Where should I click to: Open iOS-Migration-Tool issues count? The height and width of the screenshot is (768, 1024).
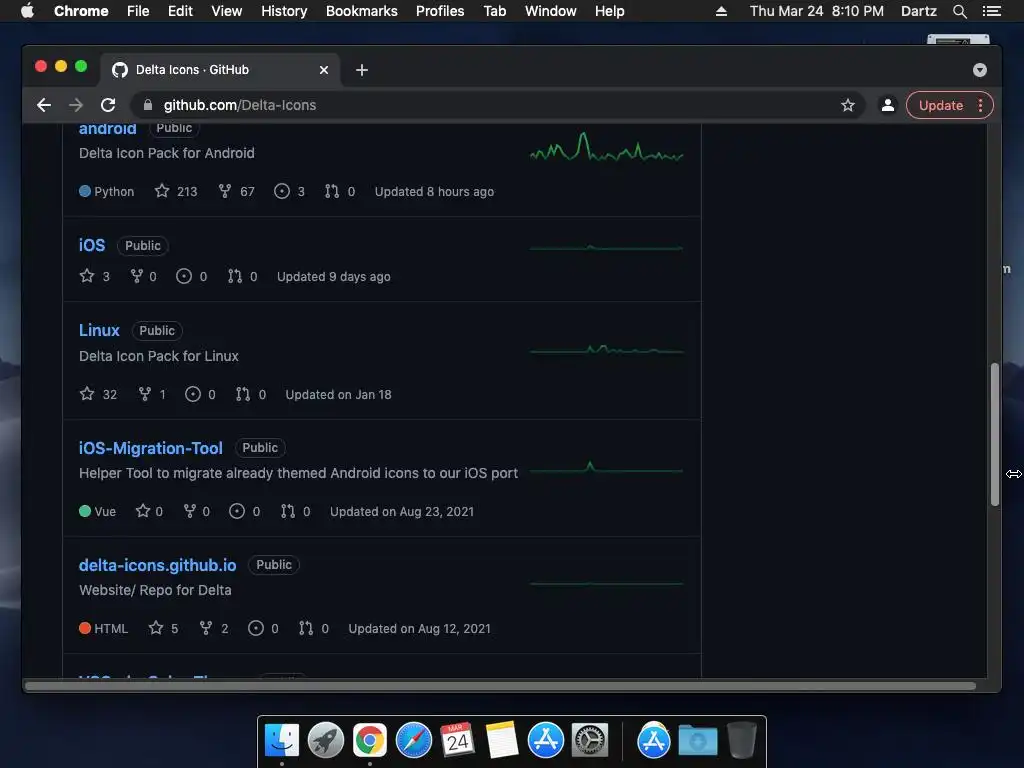245,511
